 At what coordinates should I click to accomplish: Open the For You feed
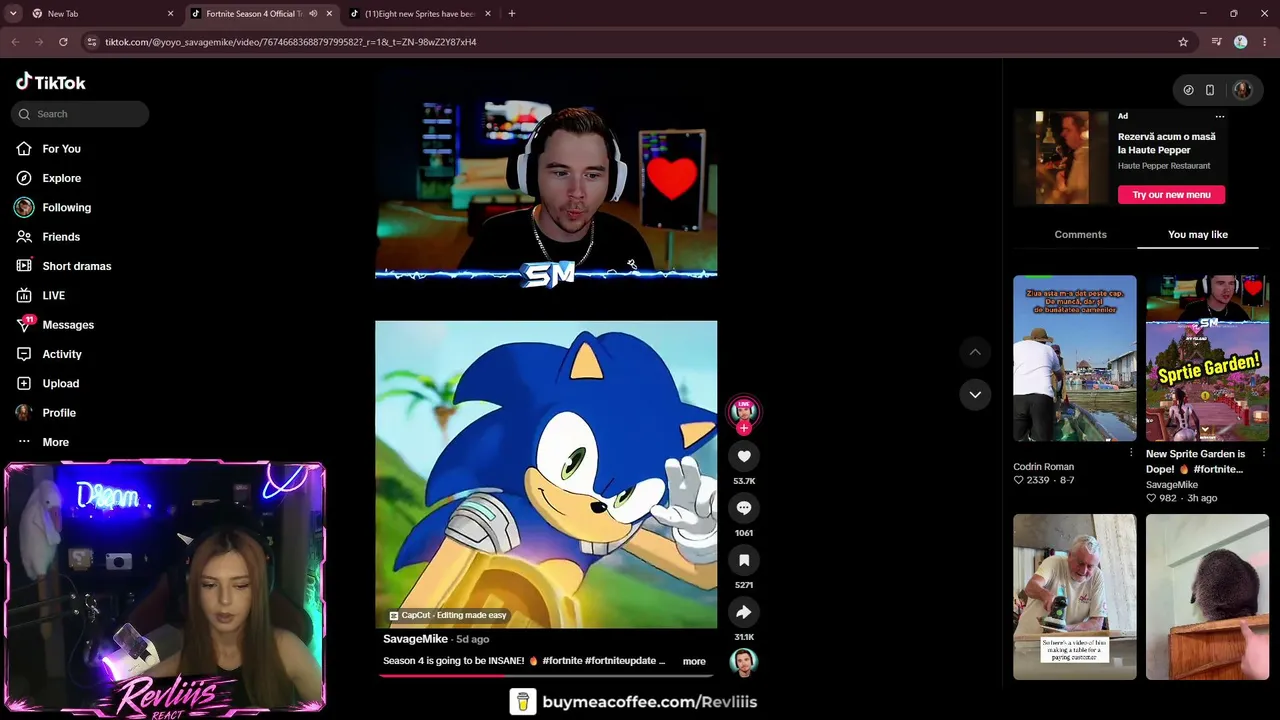click(48, 149)
